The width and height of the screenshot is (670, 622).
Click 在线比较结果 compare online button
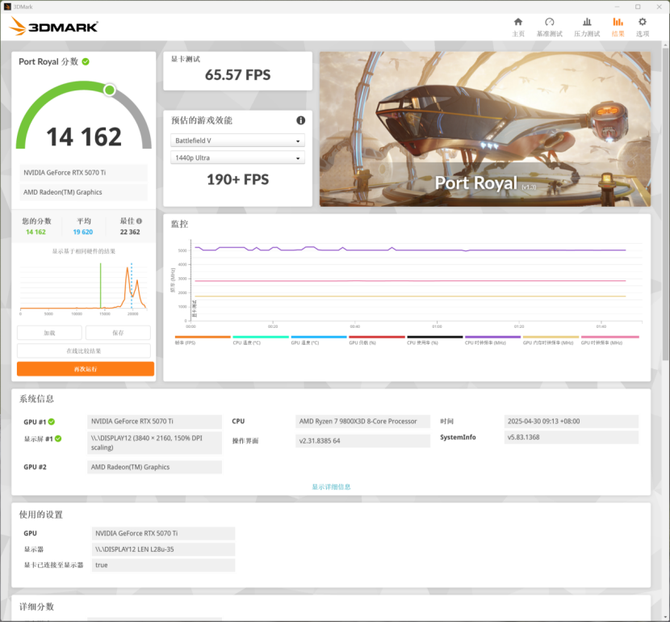coord(84,351)
